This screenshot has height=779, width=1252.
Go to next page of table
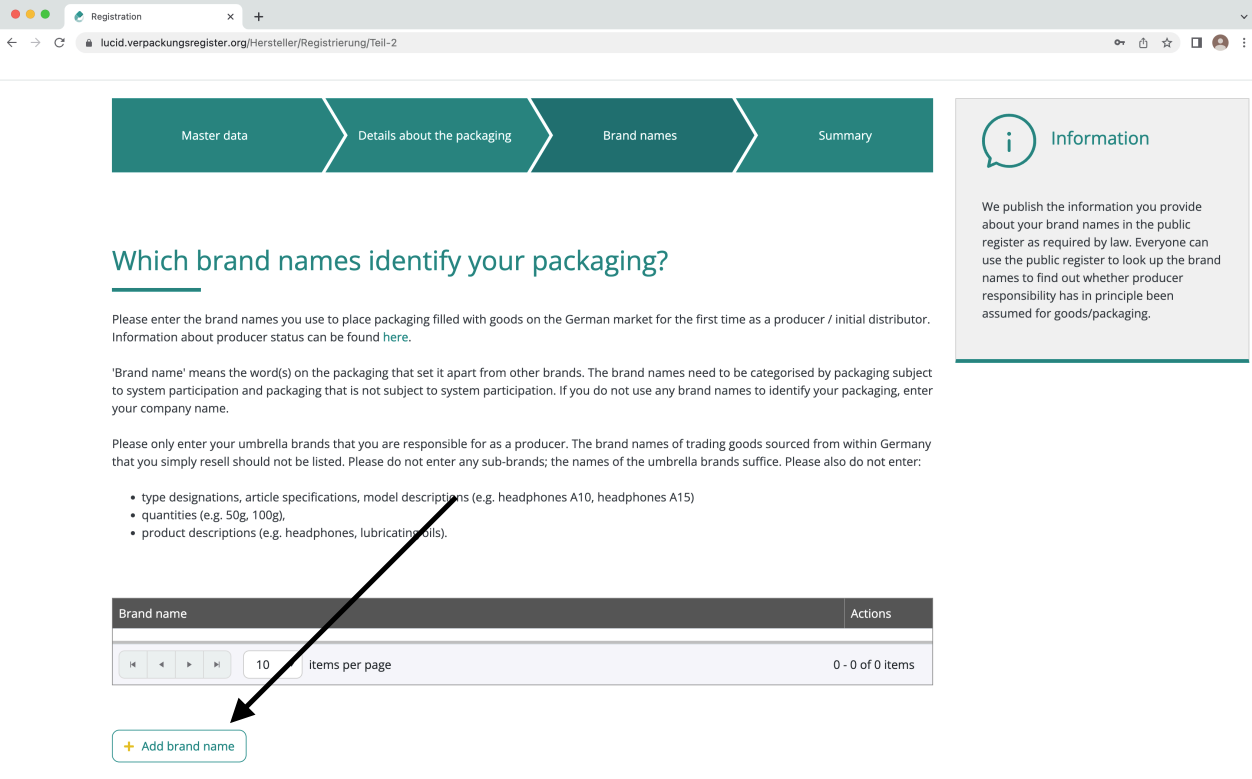coord(189,665)
